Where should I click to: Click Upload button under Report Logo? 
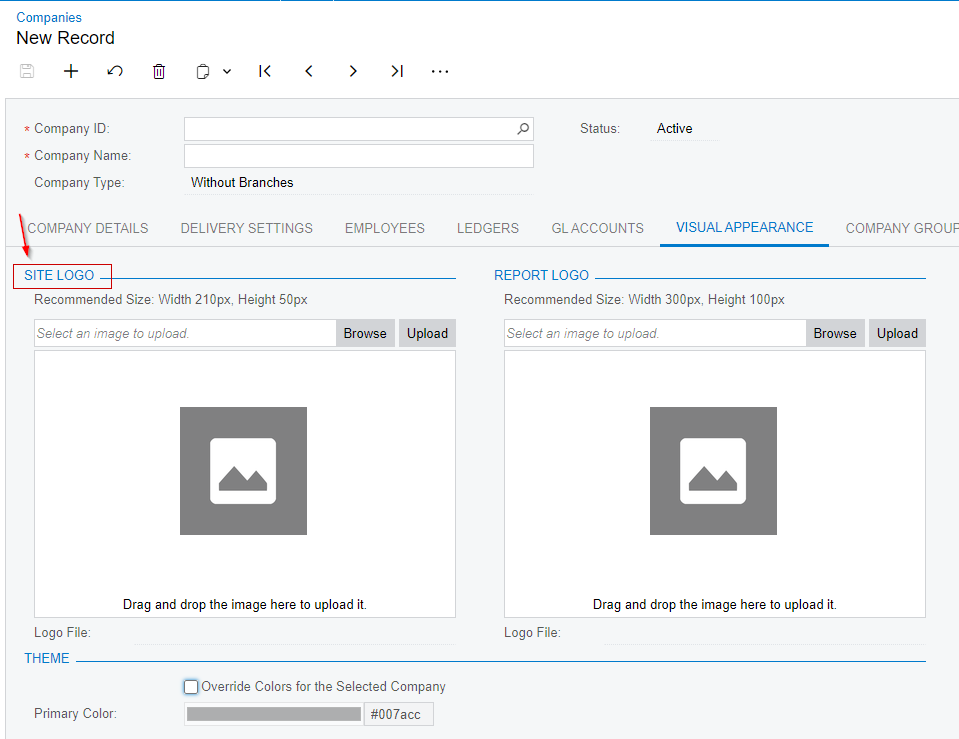click(897, 333)
